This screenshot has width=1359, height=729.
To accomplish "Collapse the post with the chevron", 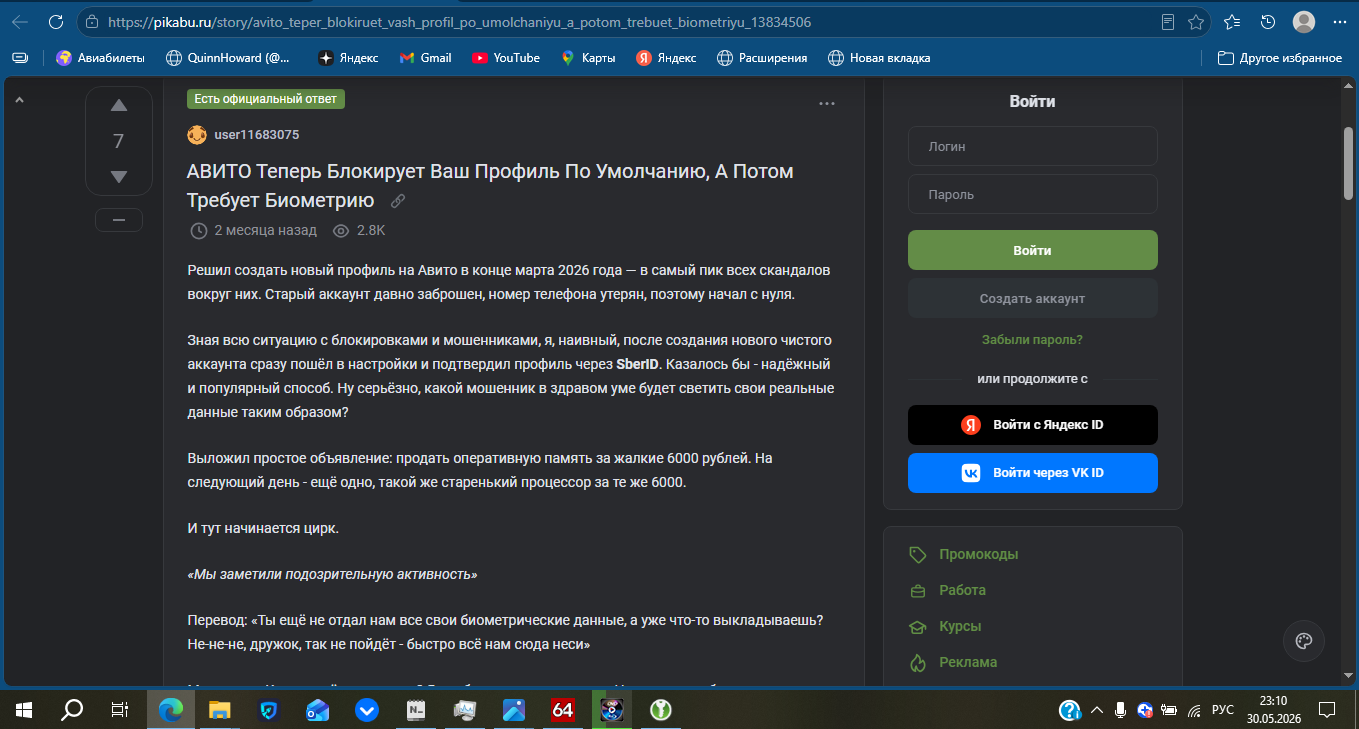I will tap(19, 99).
